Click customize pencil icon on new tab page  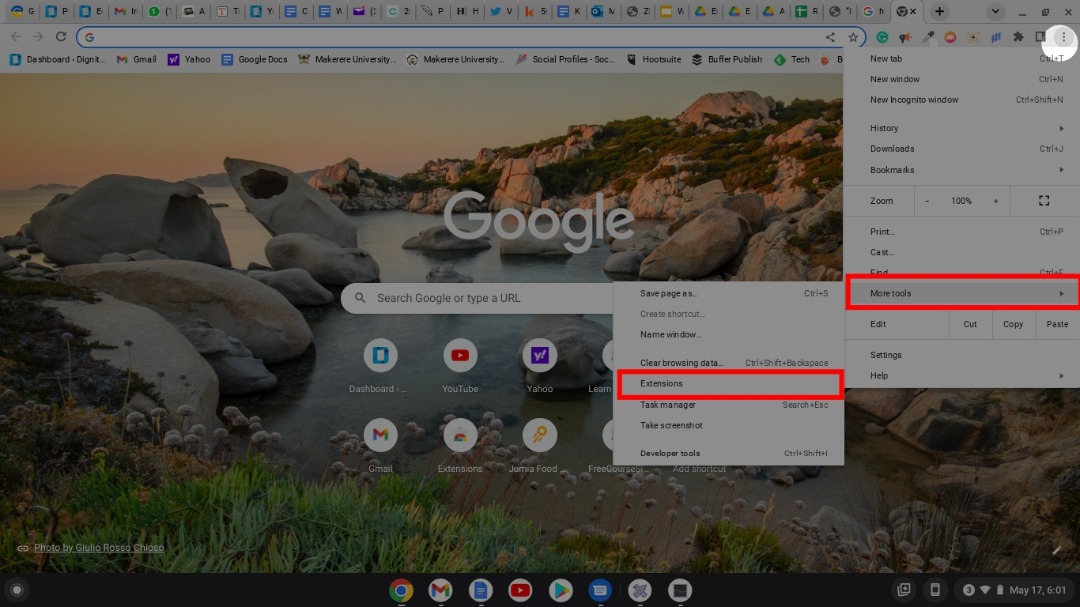[1056, 550]
